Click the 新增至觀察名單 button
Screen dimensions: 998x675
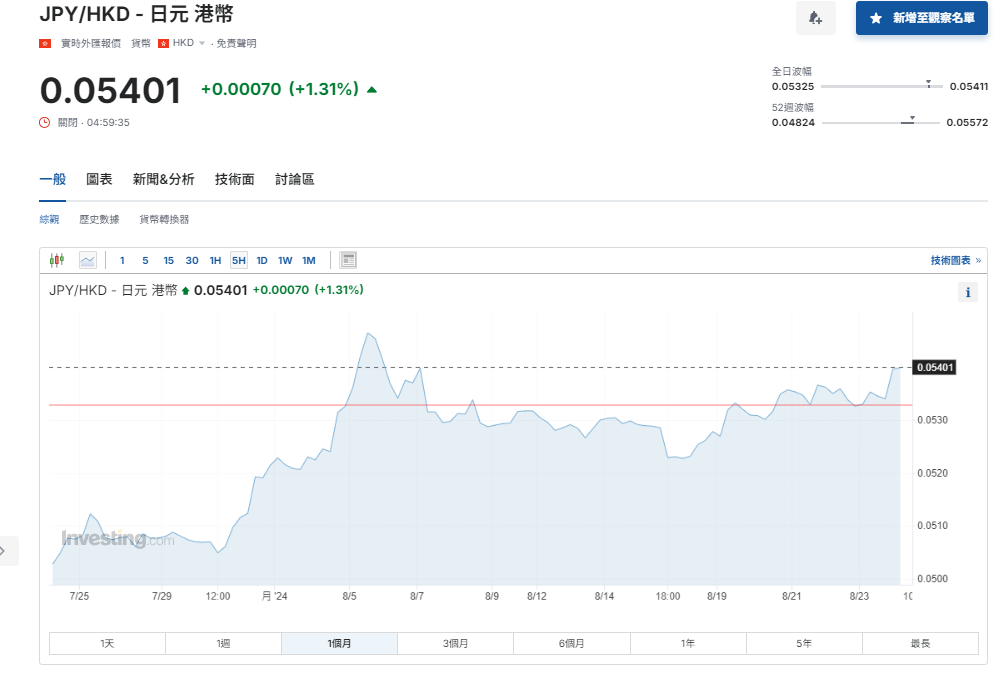(921, 18)
